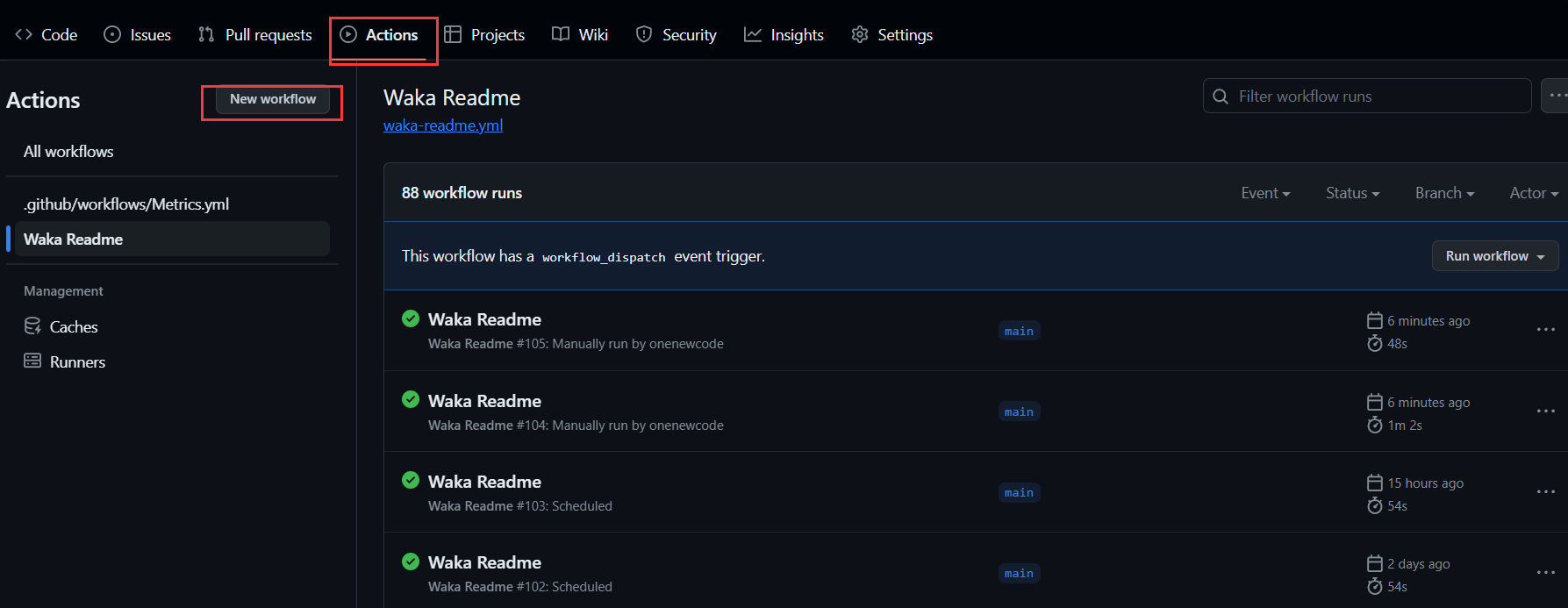Click calendar icon on run #105
Viewport: 1568px width, 608px height.
click(1375, 320)
